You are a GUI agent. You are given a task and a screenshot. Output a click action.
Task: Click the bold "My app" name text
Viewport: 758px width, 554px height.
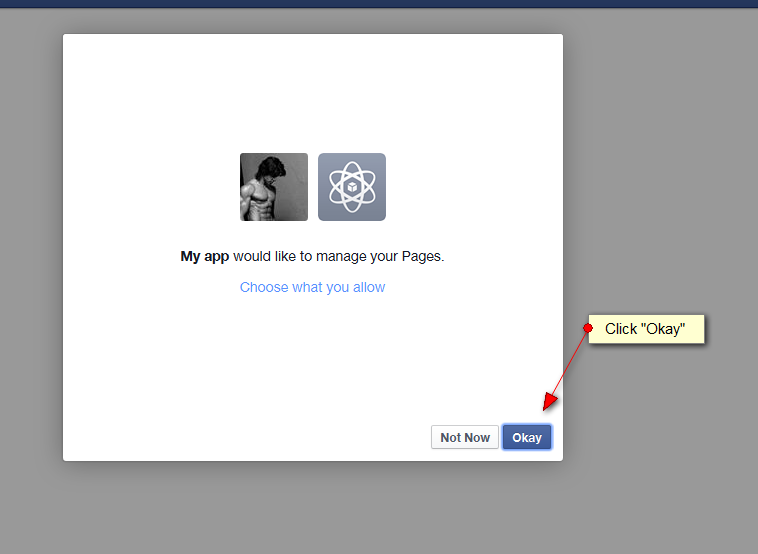pos(205,256)
